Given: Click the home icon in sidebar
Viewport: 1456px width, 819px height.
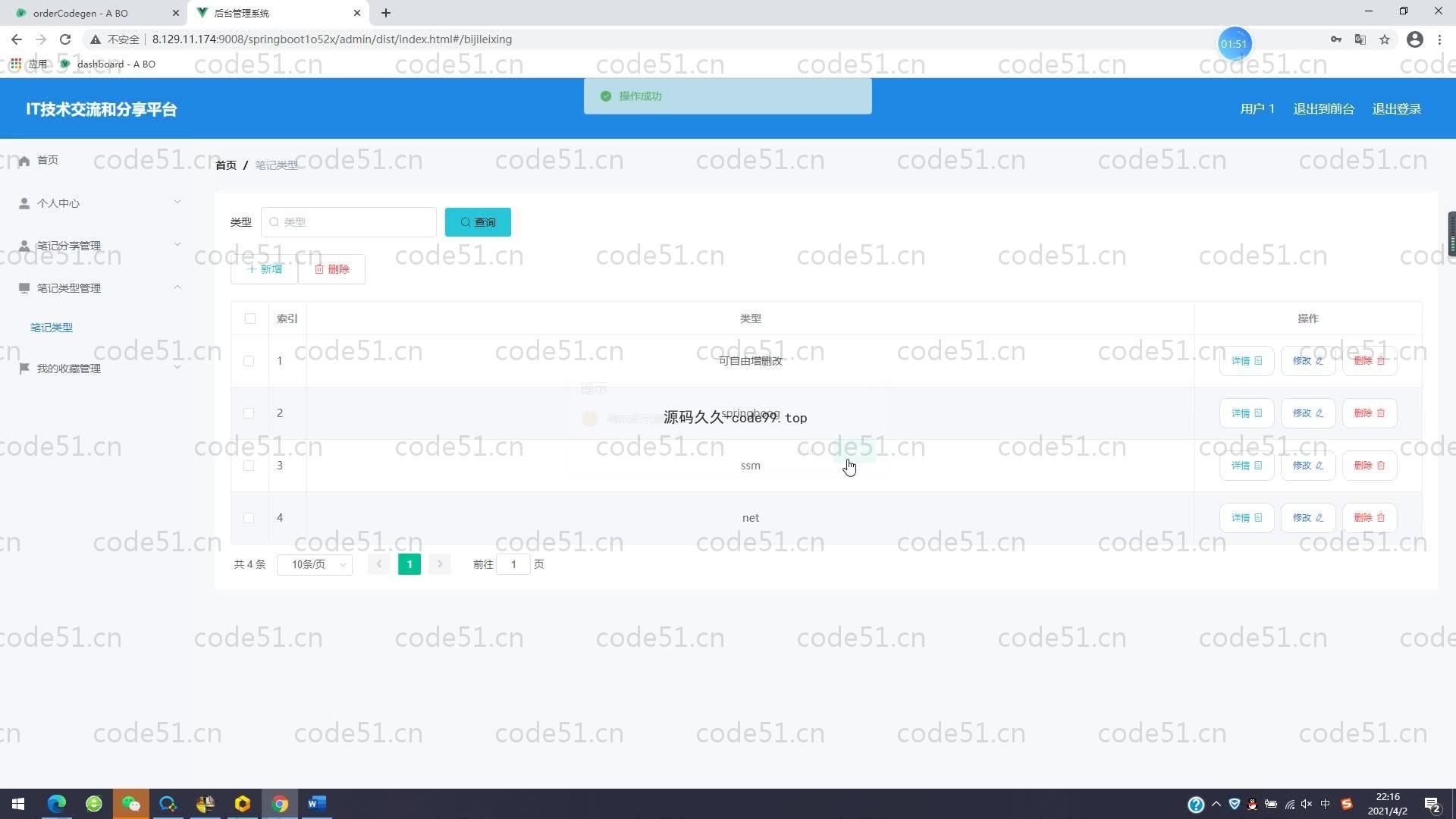Looking at the screenshot, I should [24, 161].
